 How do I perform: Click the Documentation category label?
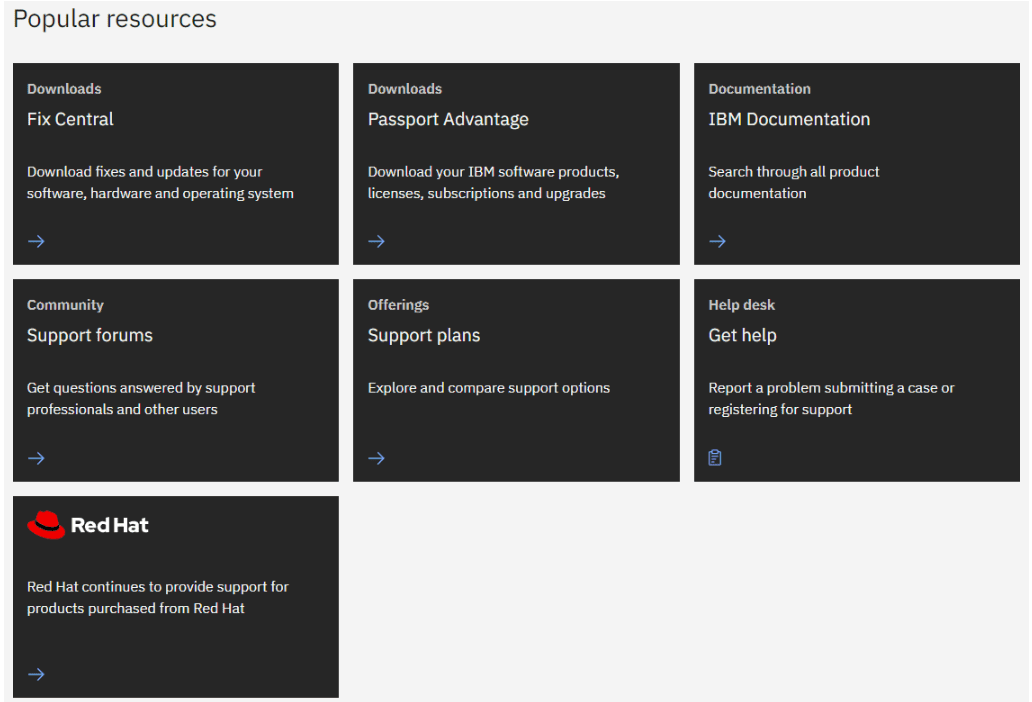point(760,89)
